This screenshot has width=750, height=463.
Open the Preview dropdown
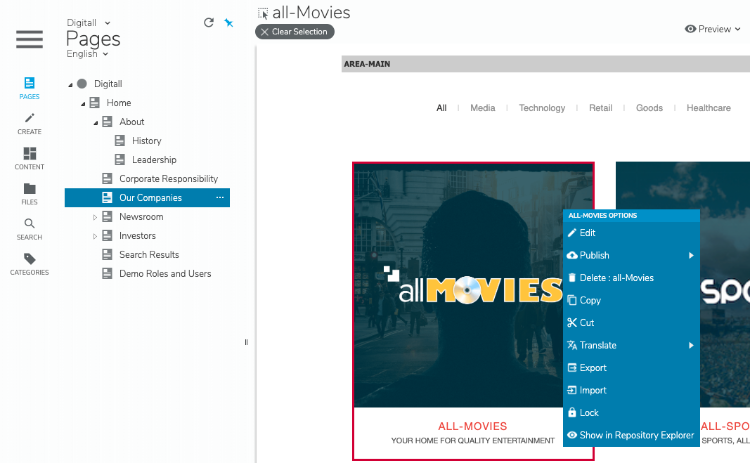[712, 29]
